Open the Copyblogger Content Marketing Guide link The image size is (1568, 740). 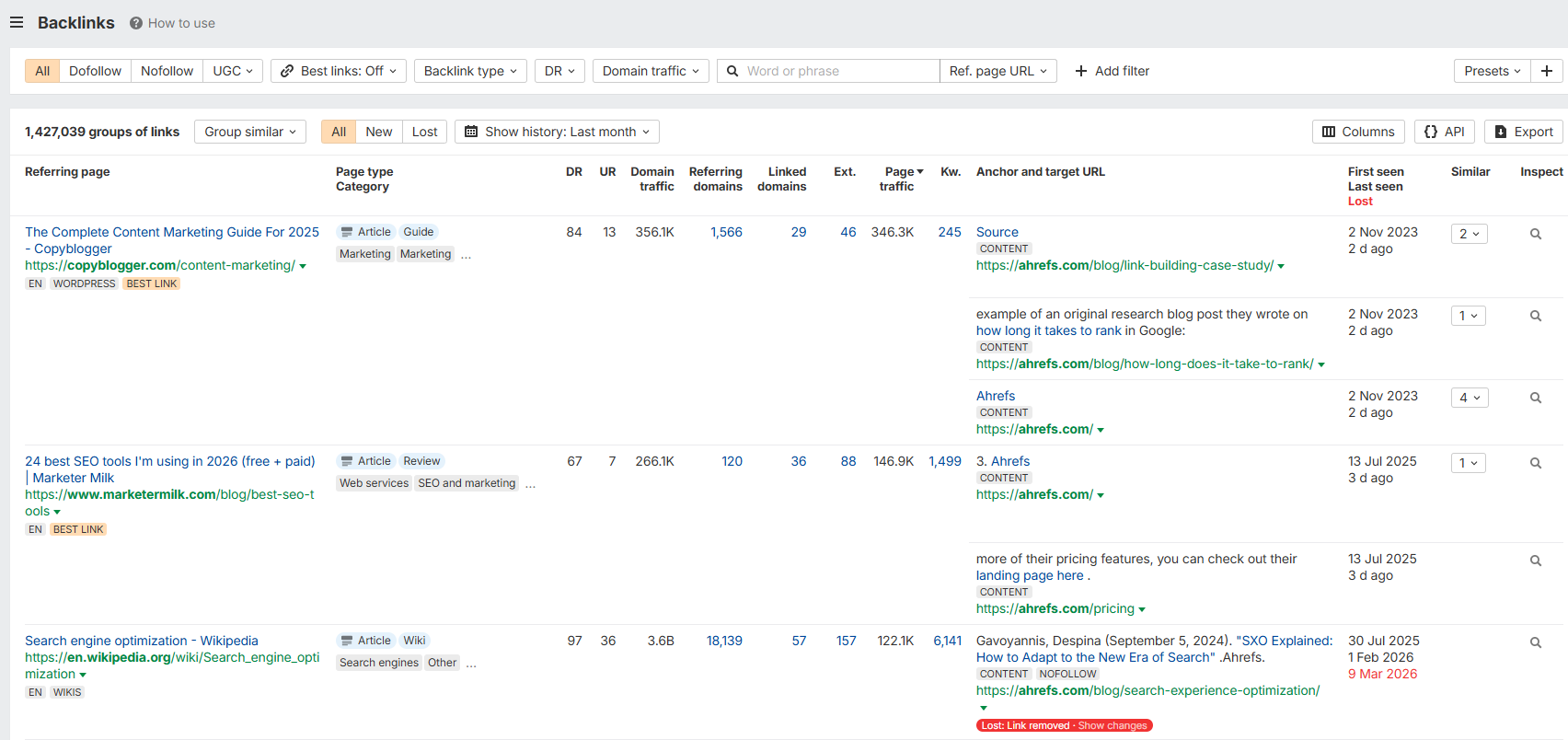point(172,240)
